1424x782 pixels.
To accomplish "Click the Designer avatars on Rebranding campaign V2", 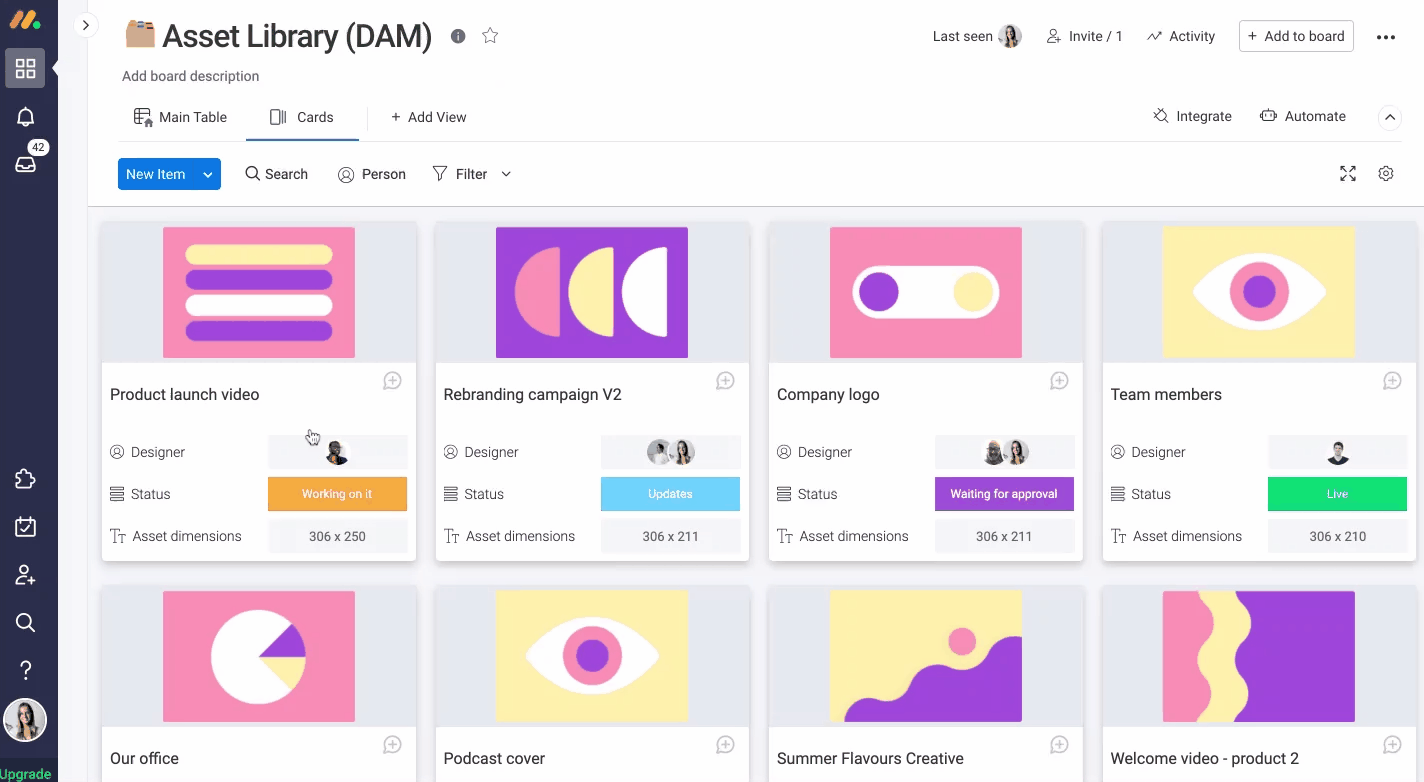I will click(670, 452).
